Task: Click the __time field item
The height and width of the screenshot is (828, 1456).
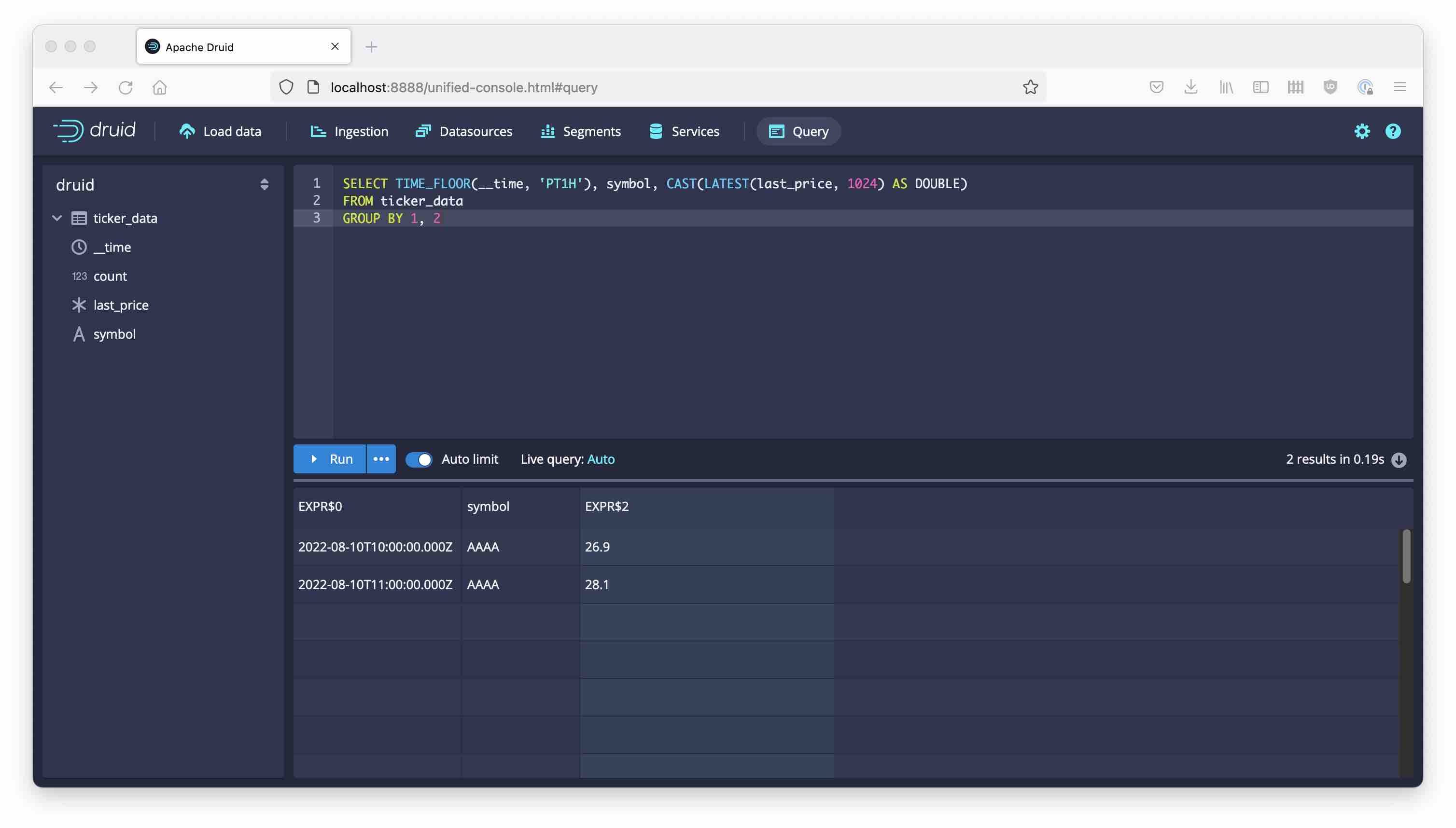Action: pyautogui.click(x=112, y=247)
